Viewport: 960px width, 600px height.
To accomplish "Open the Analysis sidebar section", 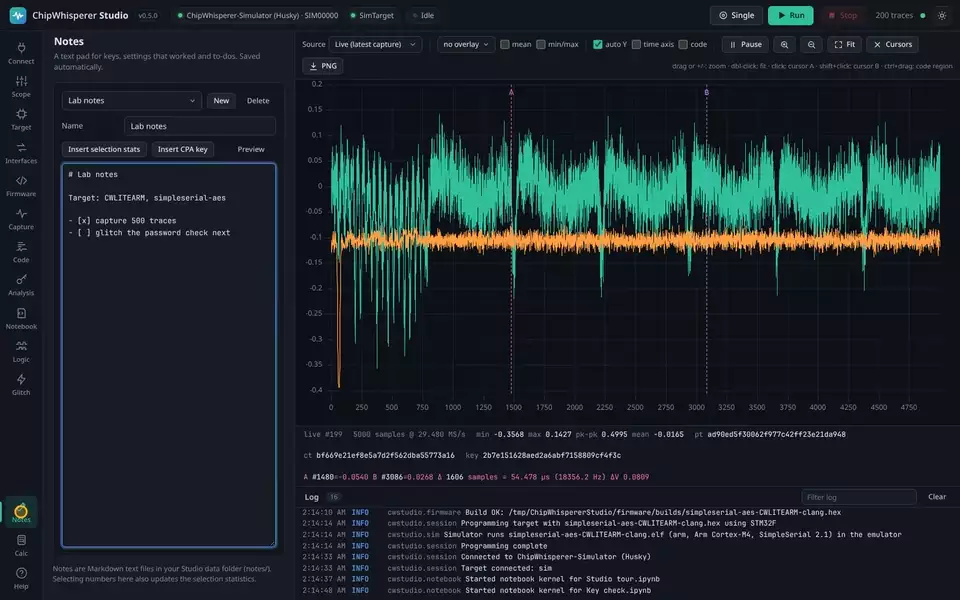I will click(x=21, y=285).
